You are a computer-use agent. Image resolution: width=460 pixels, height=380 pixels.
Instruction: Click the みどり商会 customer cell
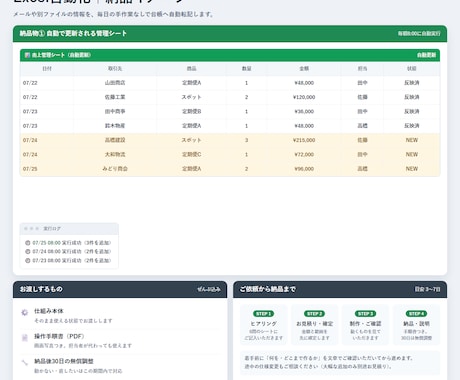115,169
